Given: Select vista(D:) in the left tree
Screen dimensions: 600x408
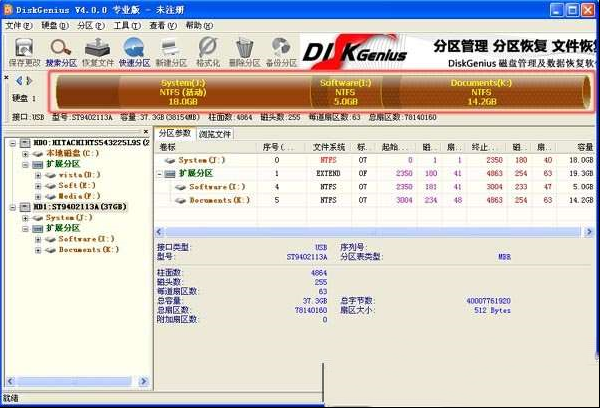Looking at the screenshot, I should coord(80,175).
